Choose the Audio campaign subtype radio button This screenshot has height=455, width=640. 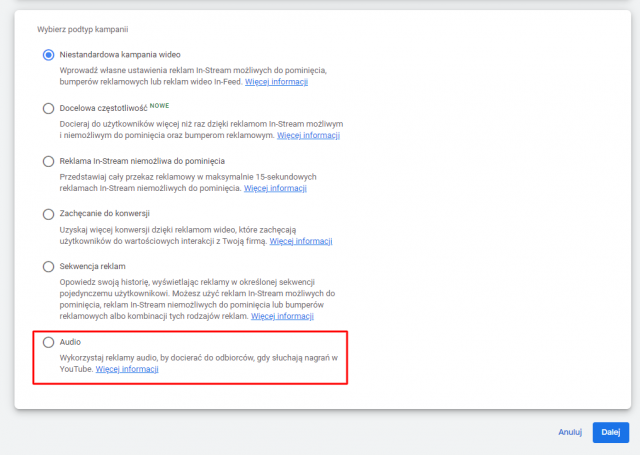48,342
